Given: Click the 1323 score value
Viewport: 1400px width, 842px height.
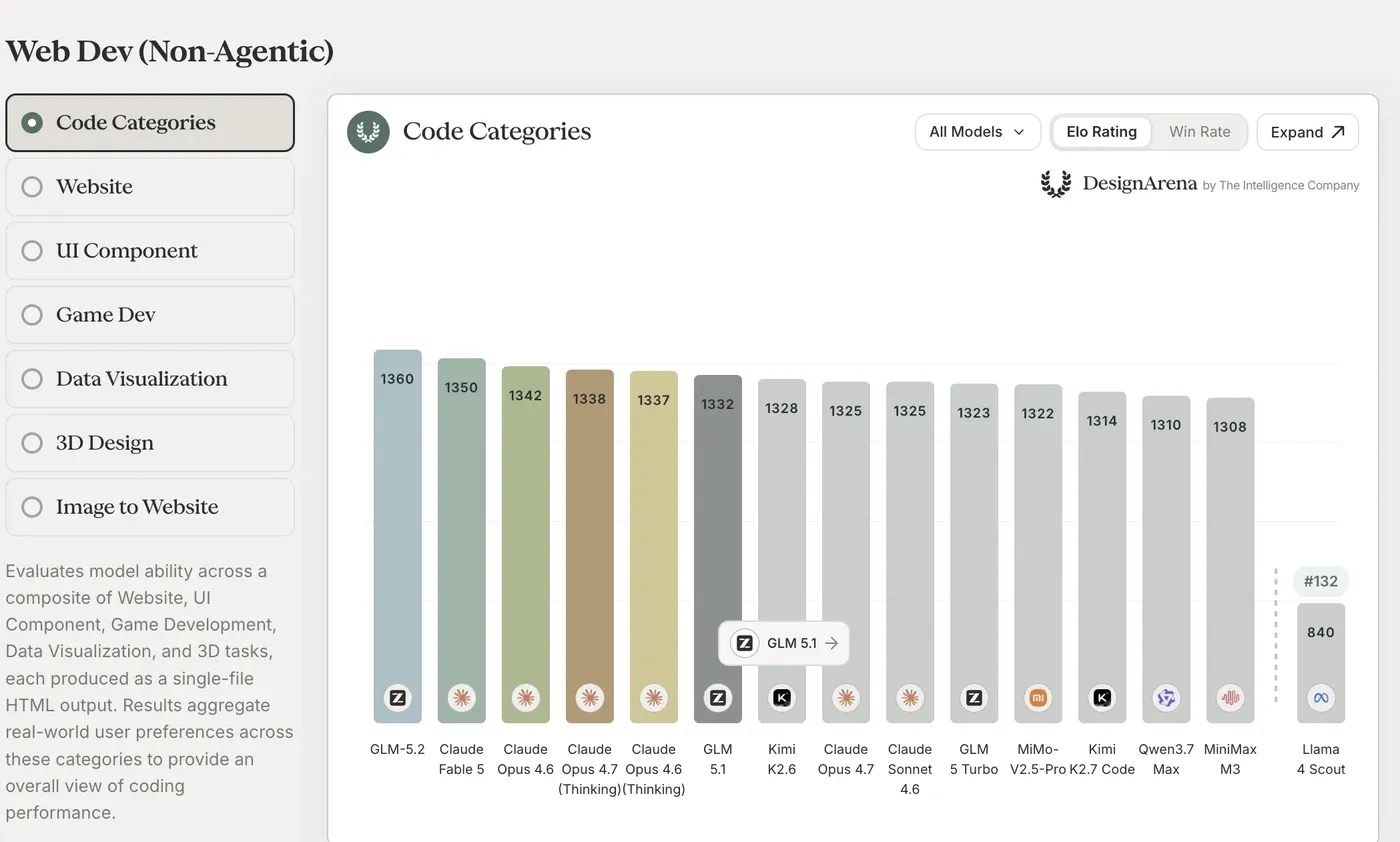Looking at the screenshot, I should tap(973, 412).
